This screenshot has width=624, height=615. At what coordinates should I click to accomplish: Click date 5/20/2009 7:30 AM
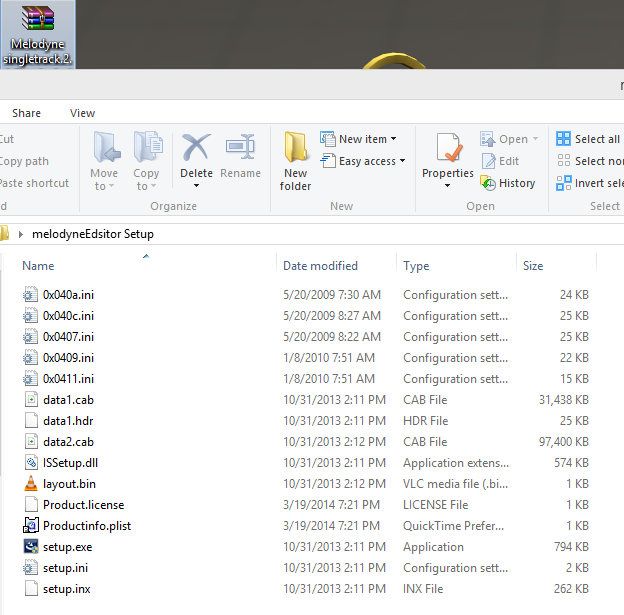pyautogui.click(x=332, y=295)
